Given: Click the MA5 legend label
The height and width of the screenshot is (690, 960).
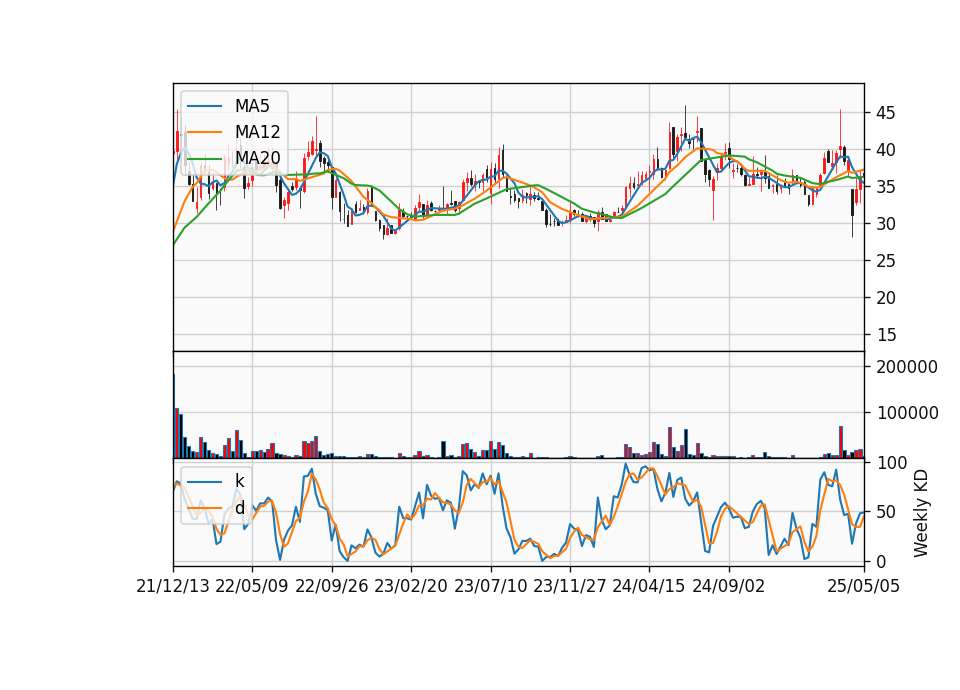Looking at the screenshot, I should (252, 106).
